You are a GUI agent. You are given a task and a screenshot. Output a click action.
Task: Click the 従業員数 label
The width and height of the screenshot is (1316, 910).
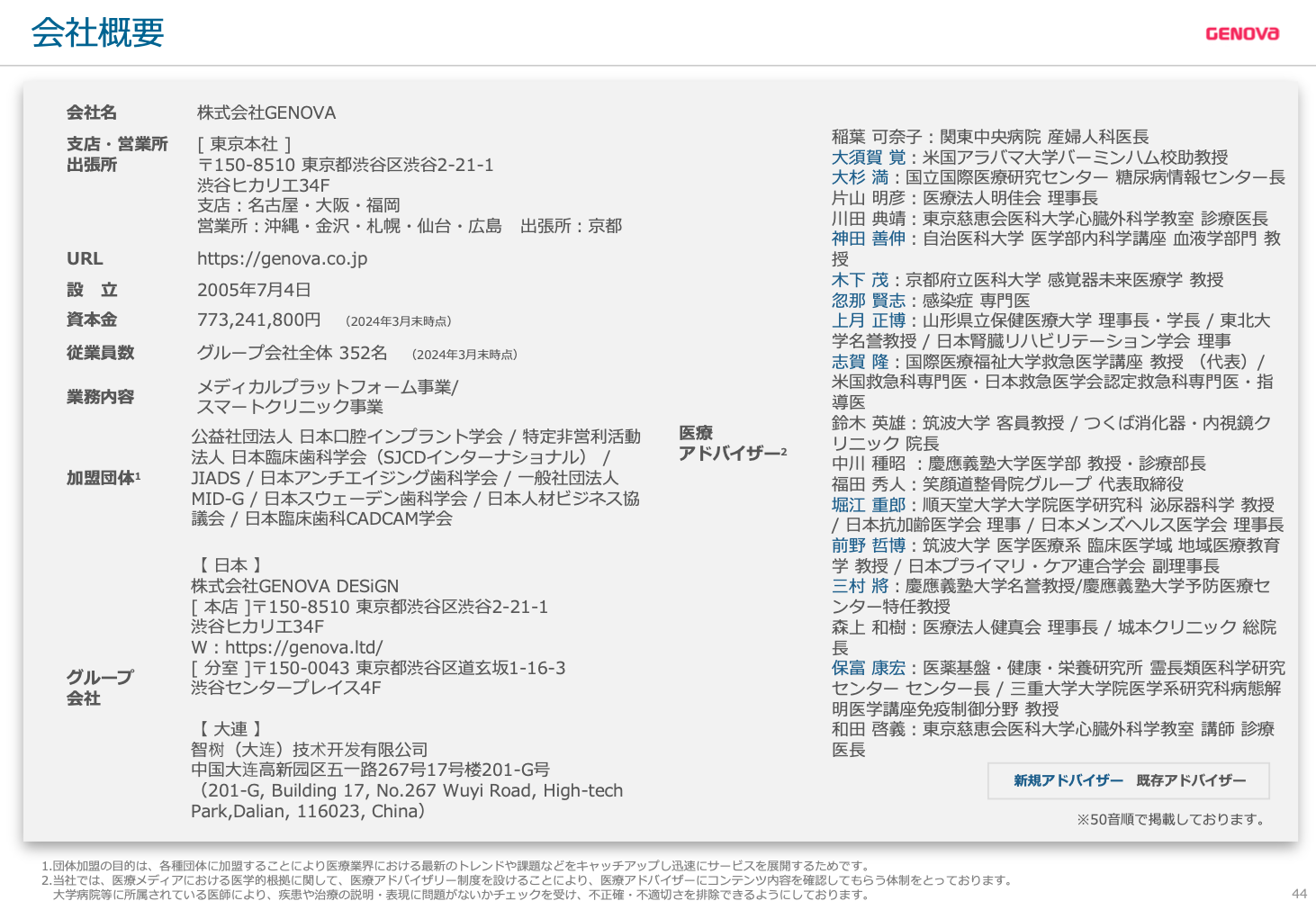click(100, 352)
